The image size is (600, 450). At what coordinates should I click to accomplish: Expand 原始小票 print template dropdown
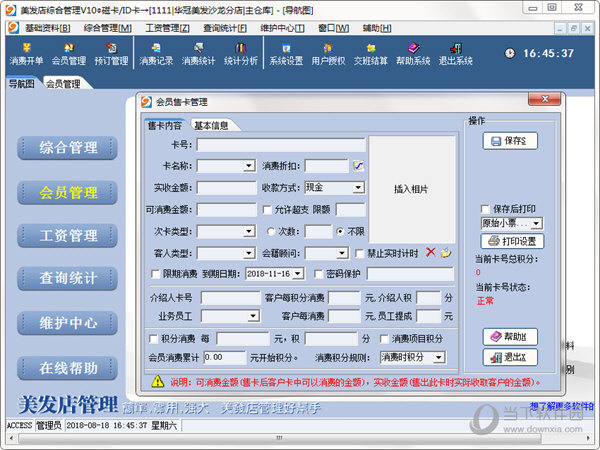tap(536, 223)
